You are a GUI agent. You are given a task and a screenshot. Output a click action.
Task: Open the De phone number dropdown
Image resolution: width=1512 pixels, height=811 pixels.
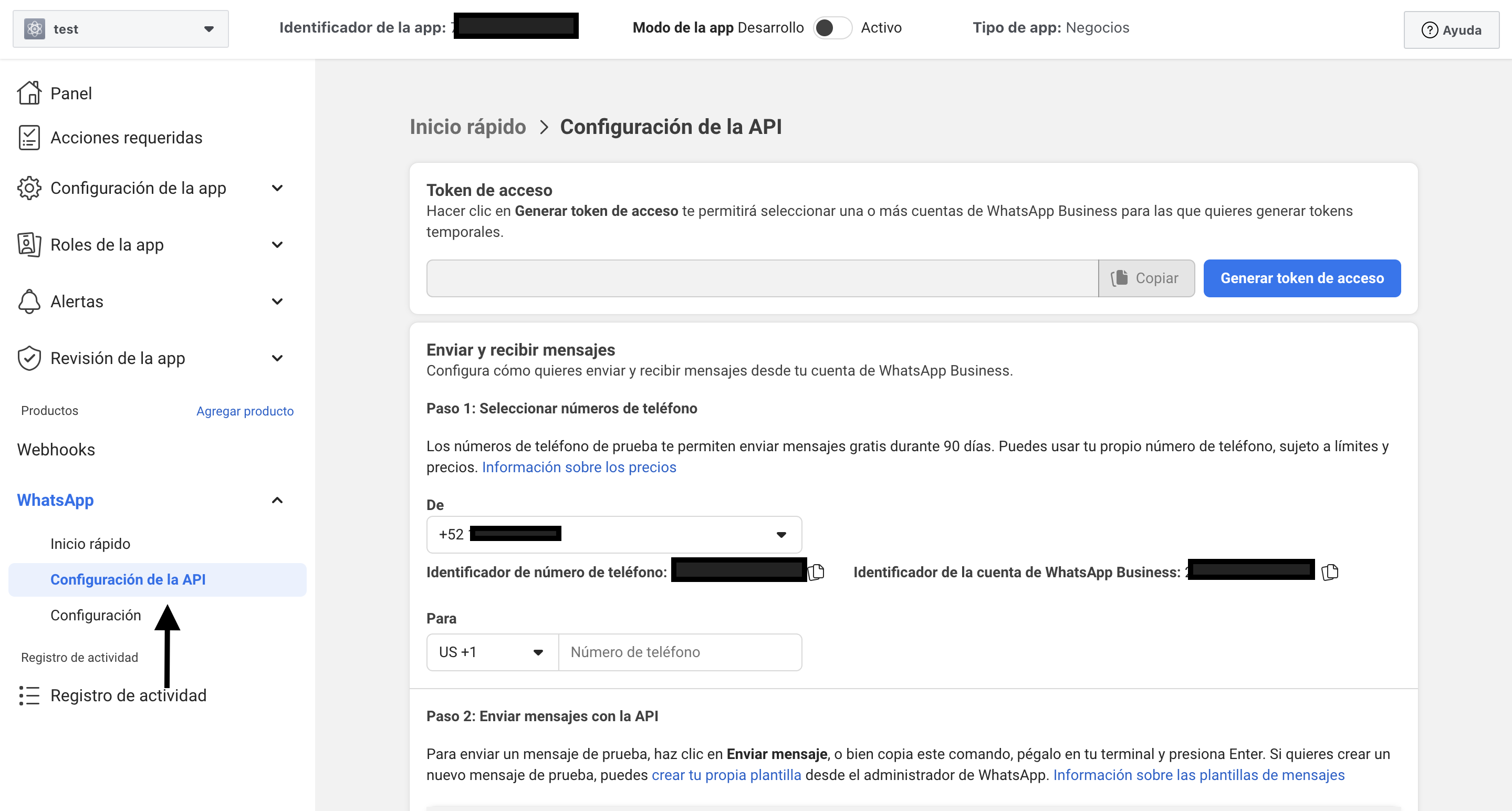614,534
